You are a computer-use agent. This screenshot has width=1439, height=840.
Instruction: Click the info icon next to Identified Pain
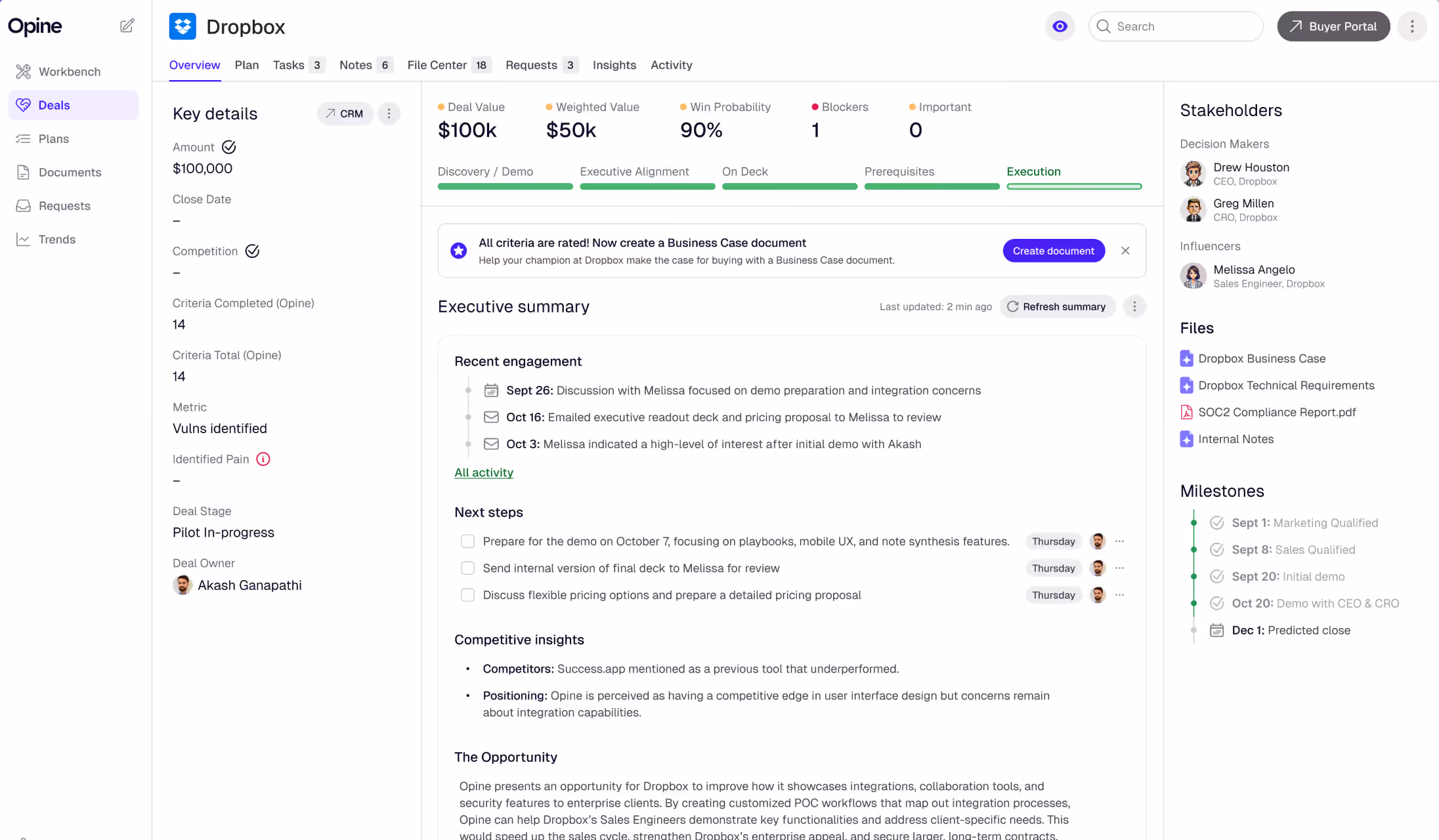[263, 459]
